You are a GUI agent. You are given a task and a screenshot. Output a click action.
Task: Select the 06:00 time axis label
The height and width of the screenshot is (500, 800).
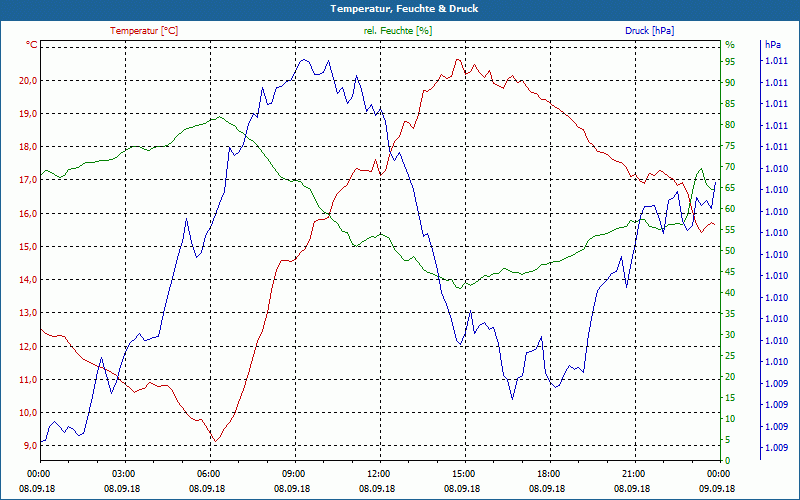(210, 473)
